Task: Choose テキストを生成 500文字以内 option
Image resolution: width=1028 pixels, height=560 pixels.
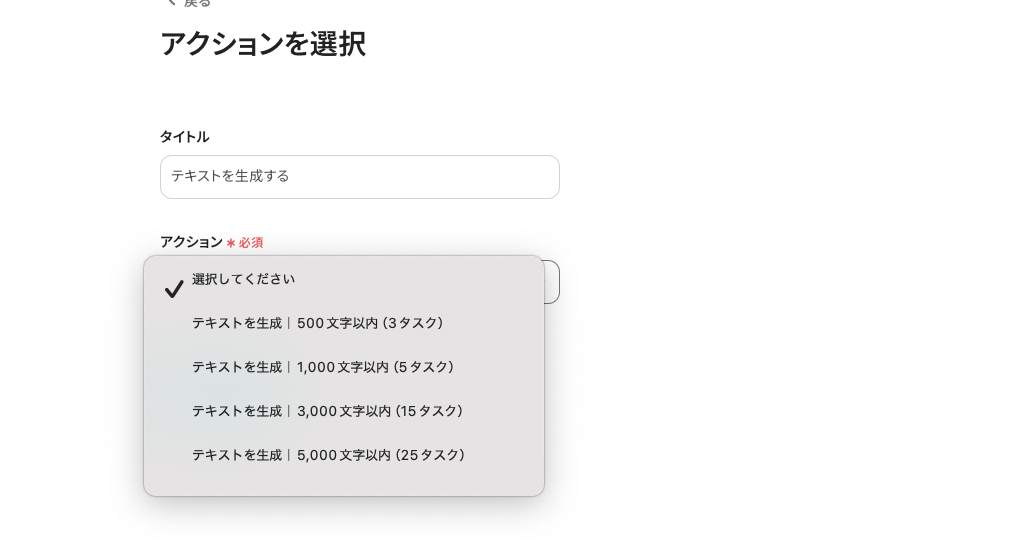Action: click(317, 324)
